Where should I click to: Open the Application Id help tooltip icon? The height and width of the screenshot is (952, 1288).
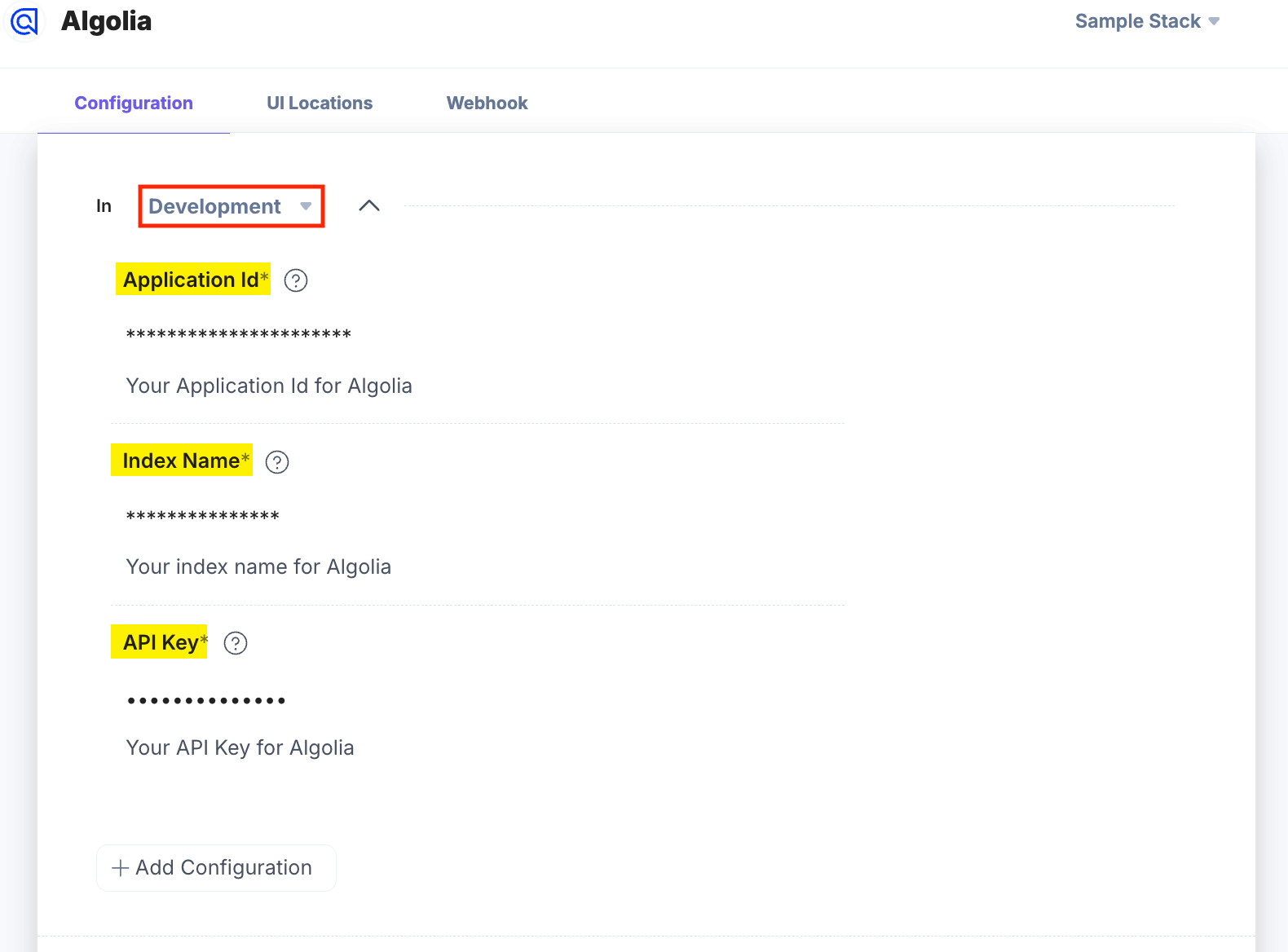point(296,280)
